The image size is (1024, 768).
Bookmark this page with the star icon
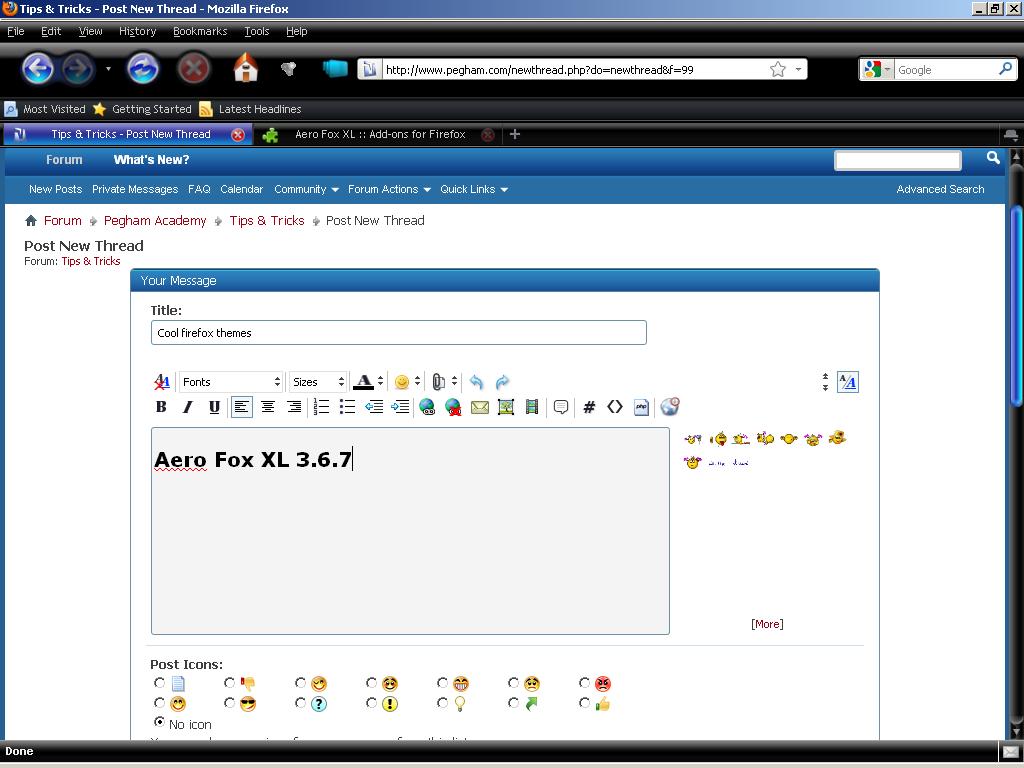click(778, 69)
